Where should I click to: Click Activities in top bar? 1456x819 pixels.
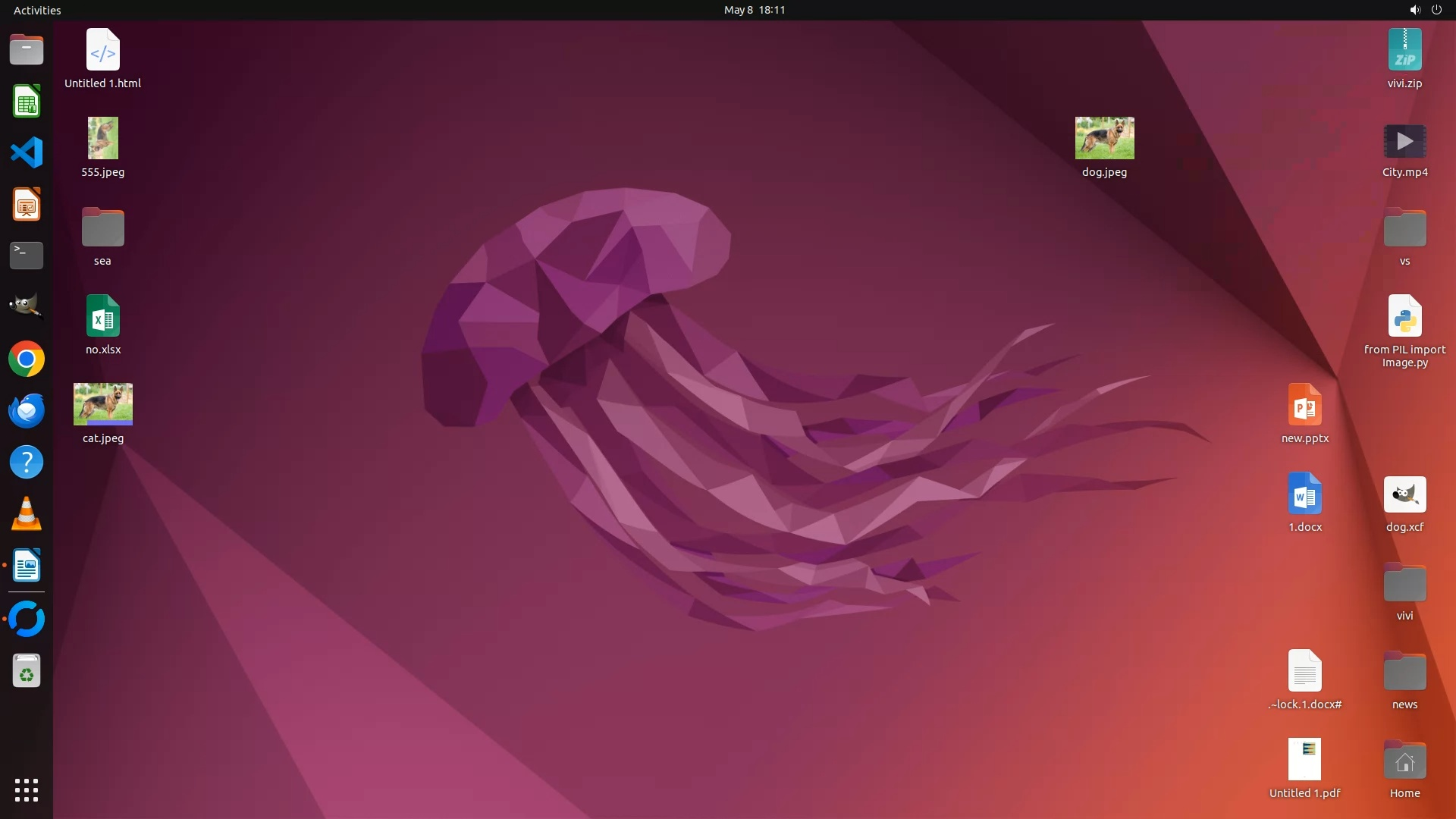point(37,10)
